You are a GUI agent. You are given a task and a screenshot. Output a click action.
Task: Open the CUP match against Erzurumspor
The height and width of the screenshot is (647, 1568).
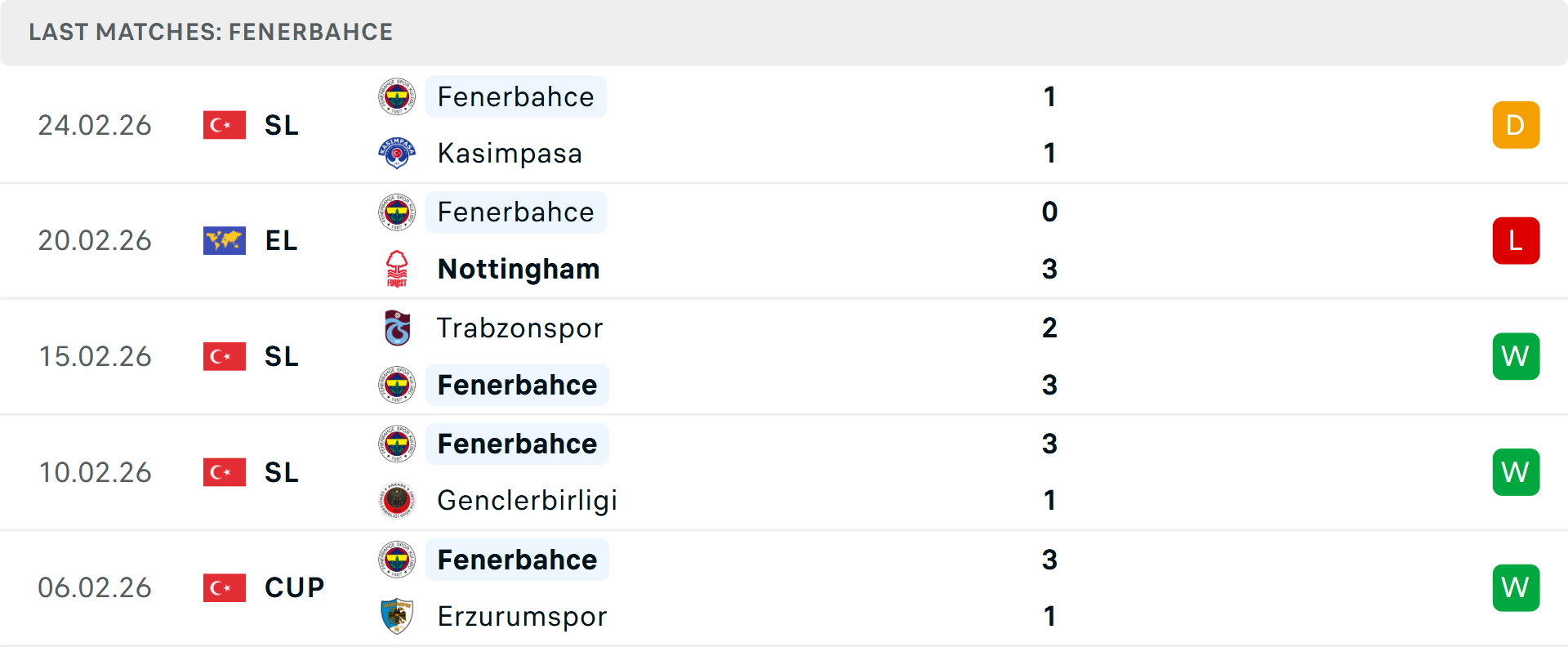pos(784,587)
